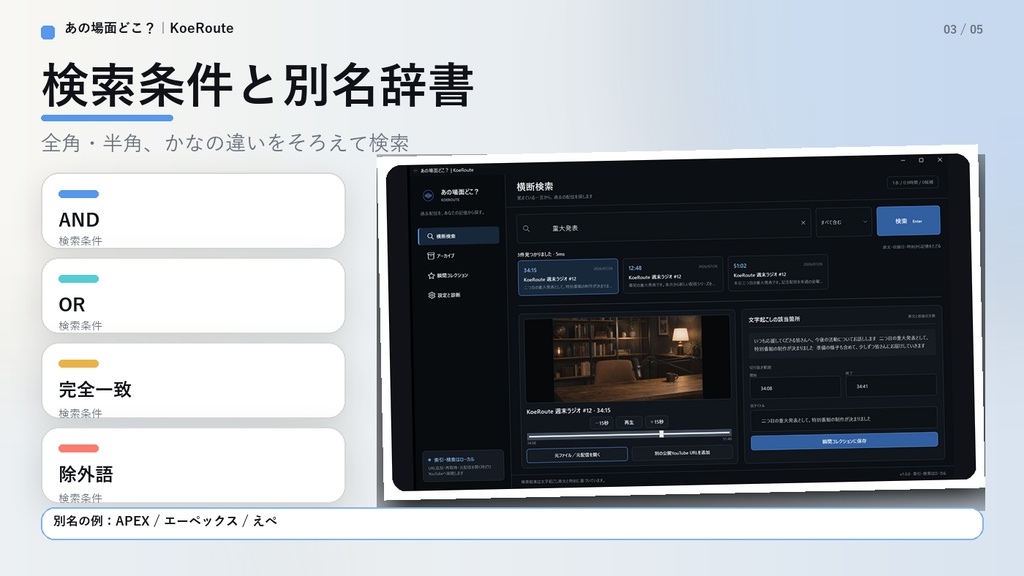Minimize the KoeRoute app window

903,160
